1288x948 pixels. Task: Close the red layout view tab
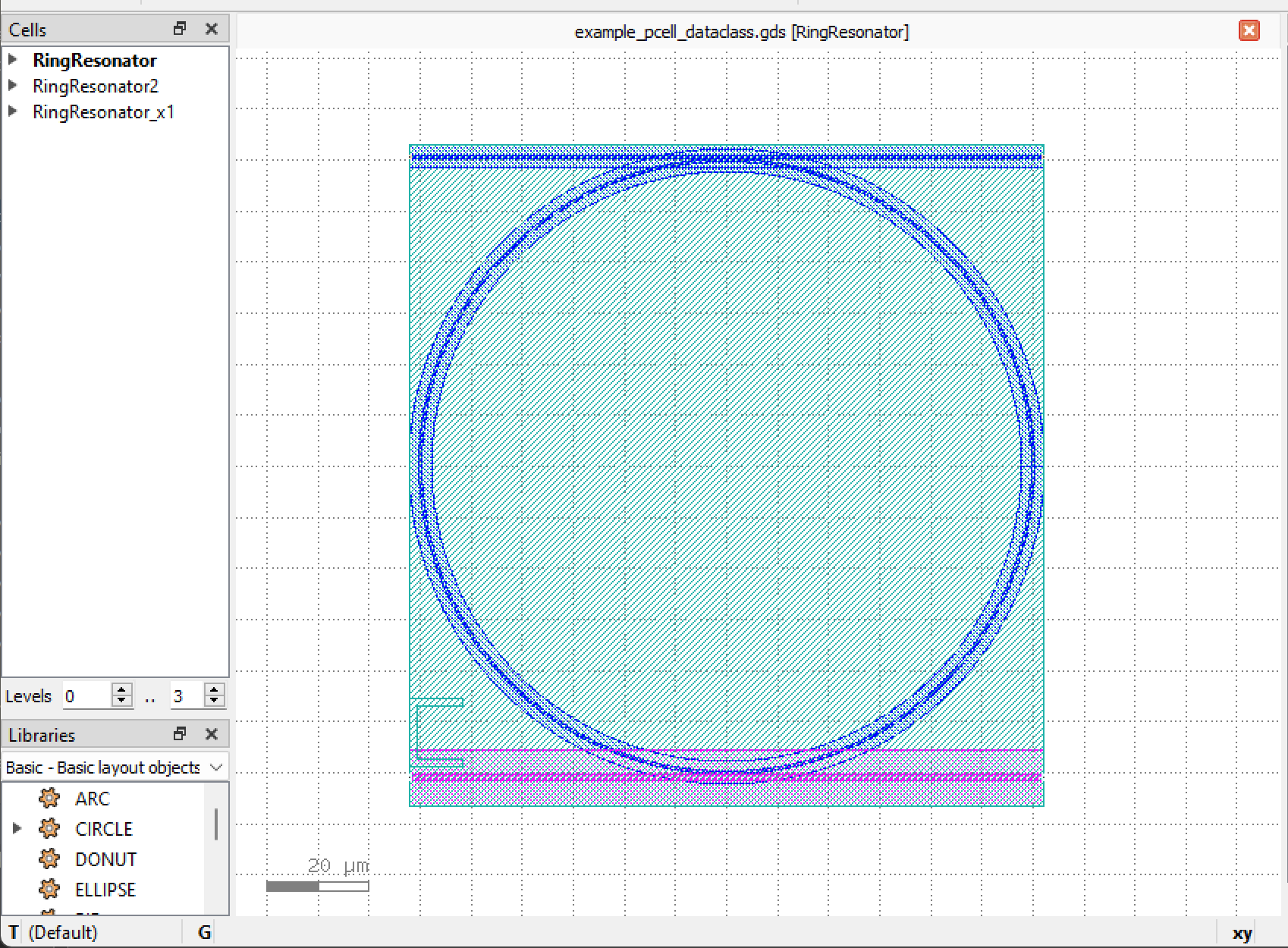tap(1249, 30)
